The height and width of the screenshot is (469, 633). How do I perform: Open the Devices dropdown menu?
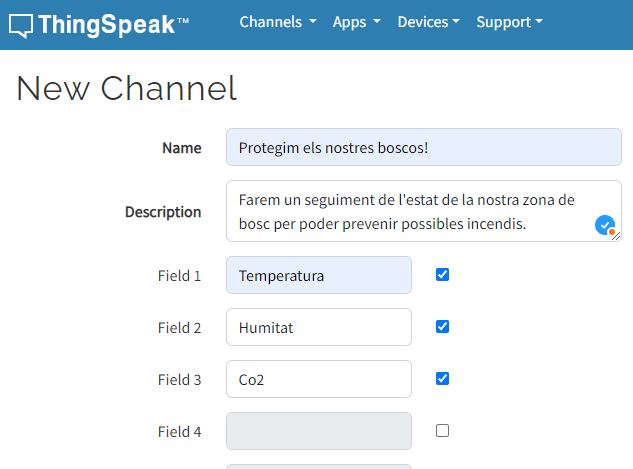428,22
